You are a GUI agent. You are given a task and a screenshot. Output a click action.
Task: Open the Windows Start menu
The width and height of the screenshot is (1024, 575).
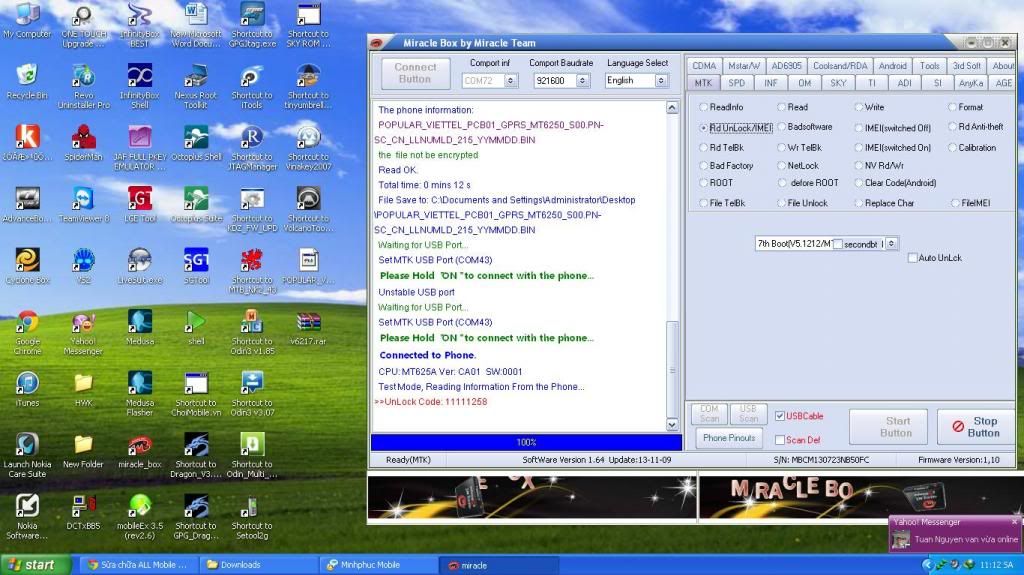[34, 565]
